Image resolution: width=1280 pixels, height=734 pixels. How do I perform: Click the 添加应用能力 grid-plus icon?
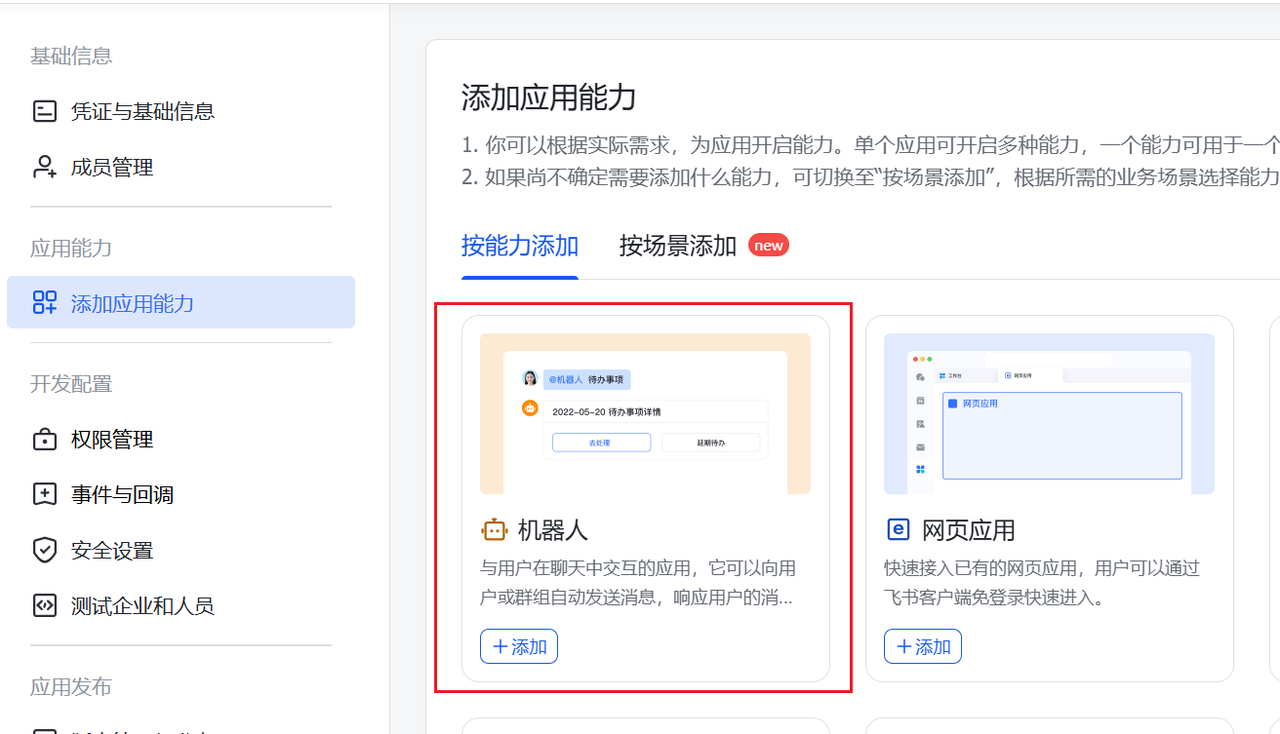(45, 303)
